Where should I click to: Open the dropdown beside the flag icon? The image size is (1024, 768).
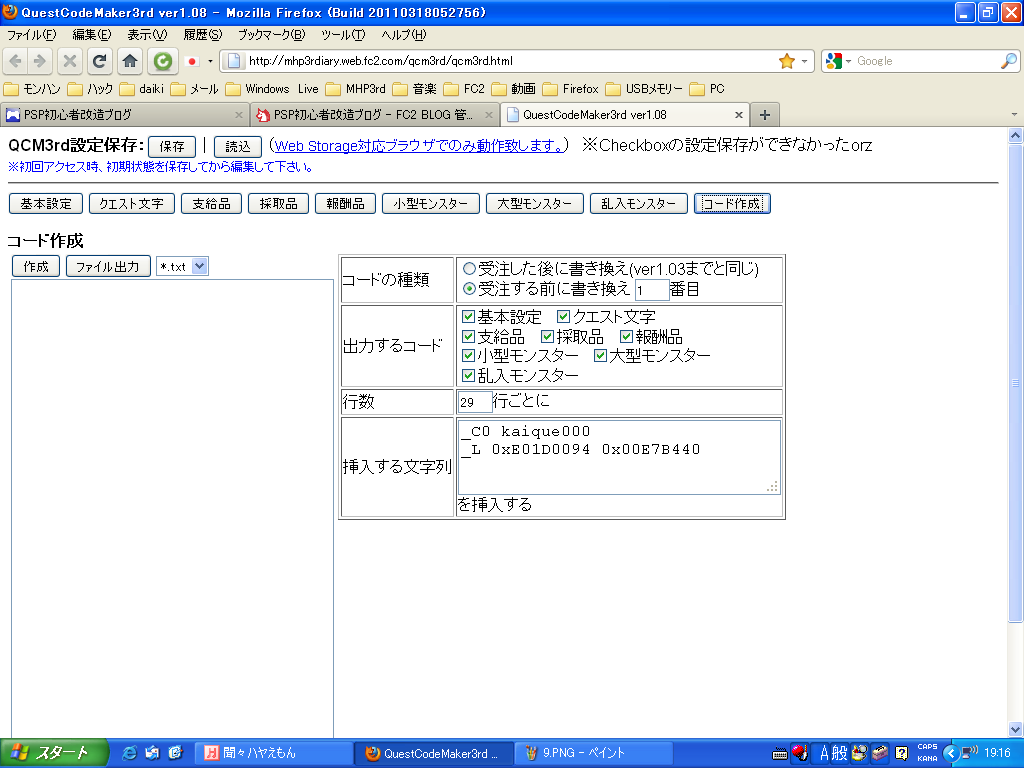[x=210, y=61]
